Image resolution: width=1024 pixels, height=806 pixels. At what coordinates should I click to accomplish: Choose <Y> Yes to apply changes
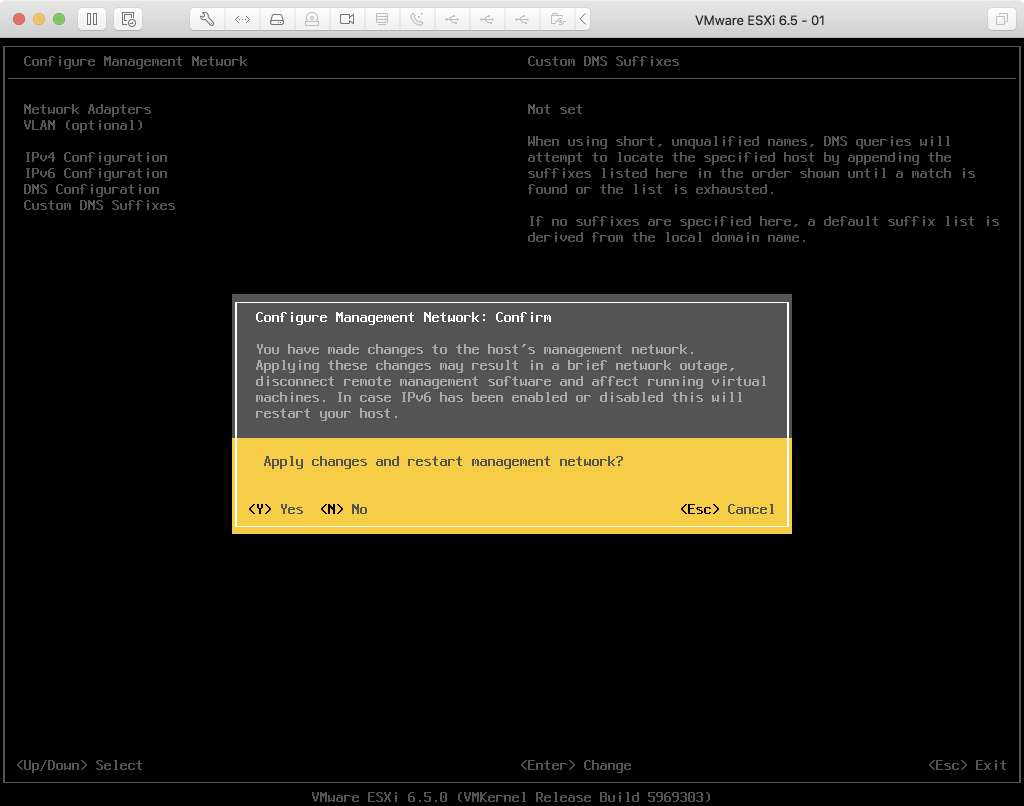click(x=276, y=509)
